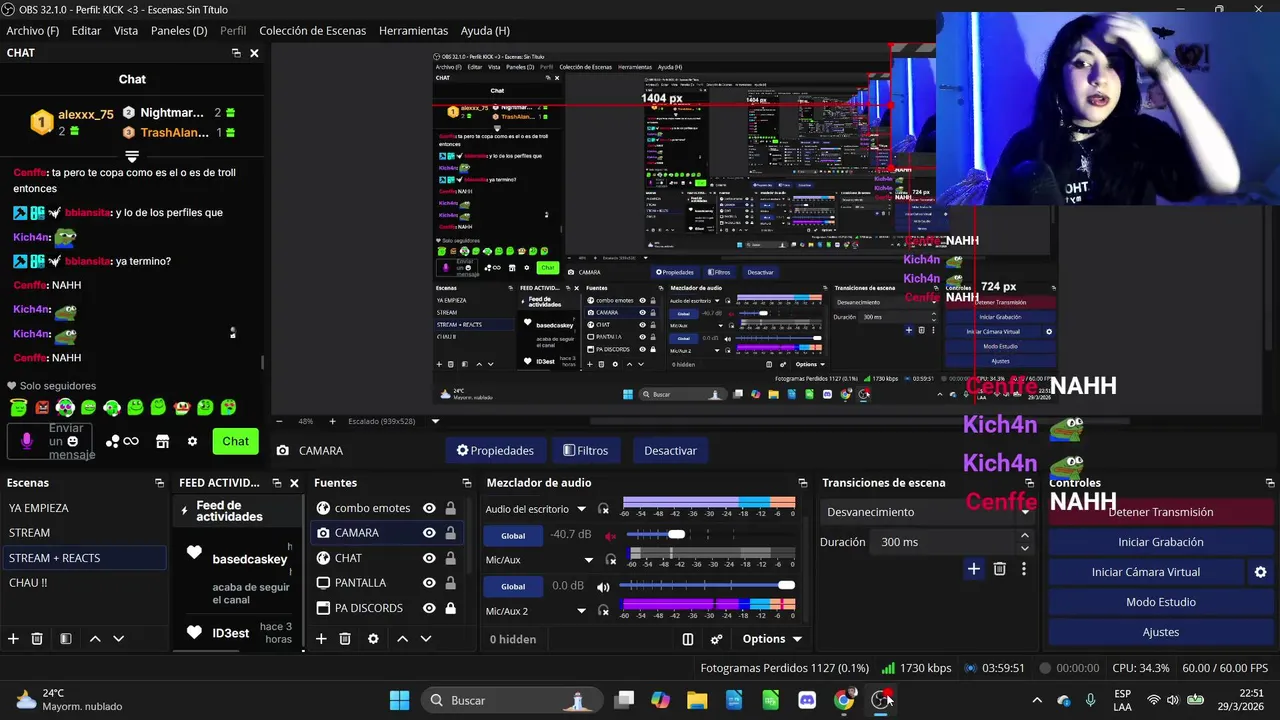Open Vista menu
Screen dimensions: 1280x720
tap(126, 31)
